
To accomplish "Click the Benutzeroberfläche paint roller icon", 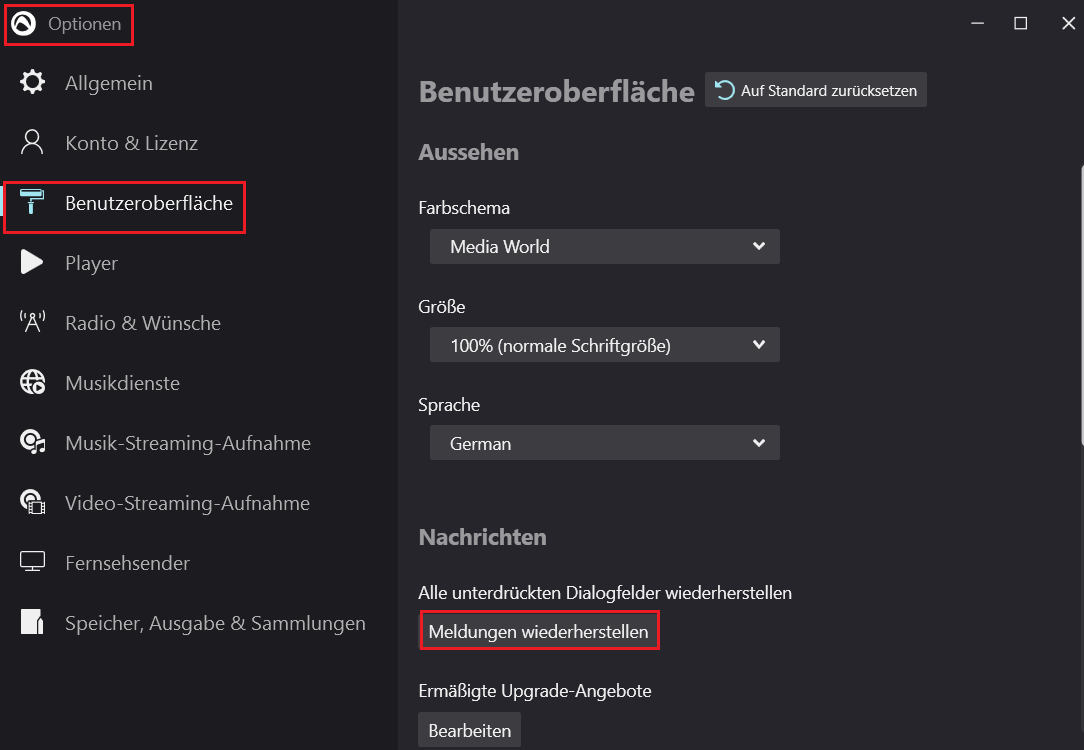I will [32, 201].
